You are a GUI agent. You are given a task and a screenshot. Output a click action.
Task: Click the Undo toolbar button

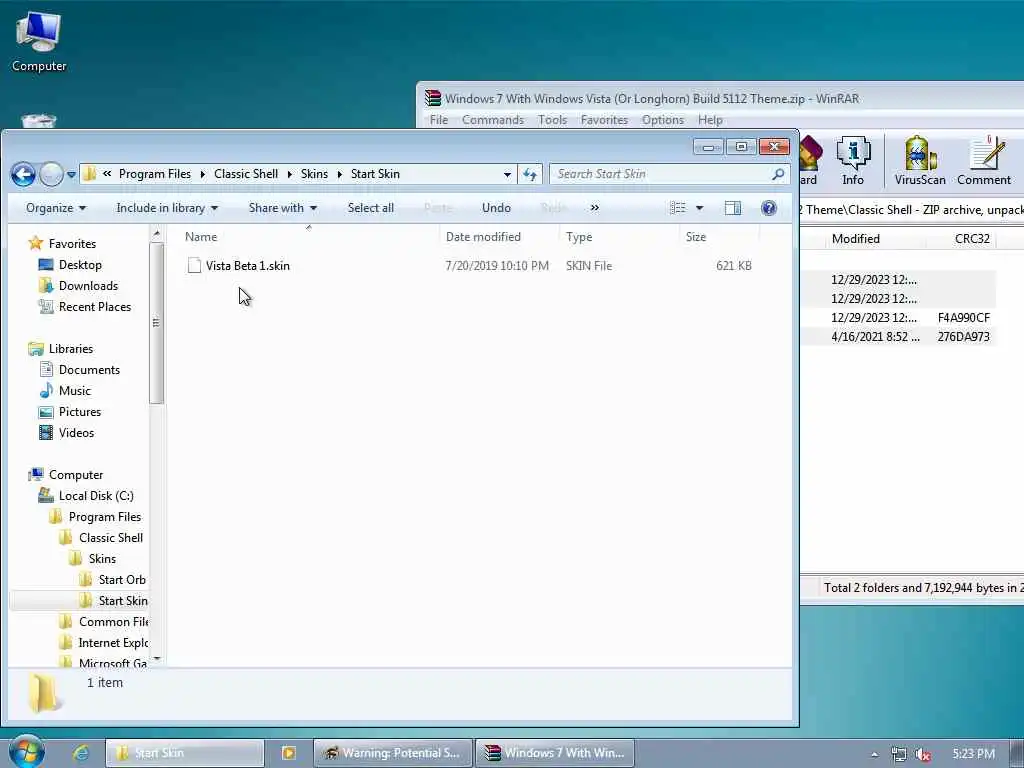click(496, 208)
